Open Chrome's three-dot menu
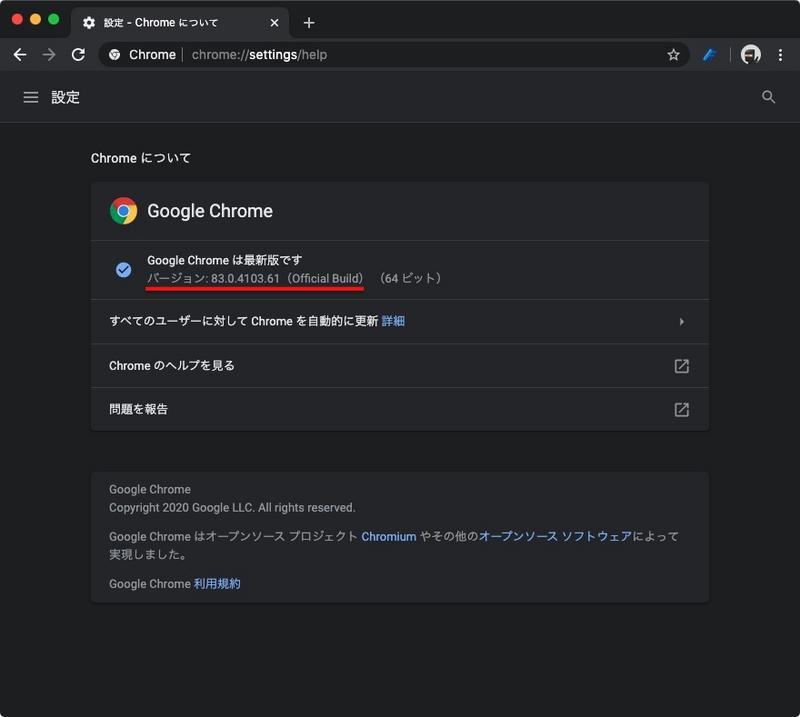Screen dimensions: 800x717 pos(780,55)
